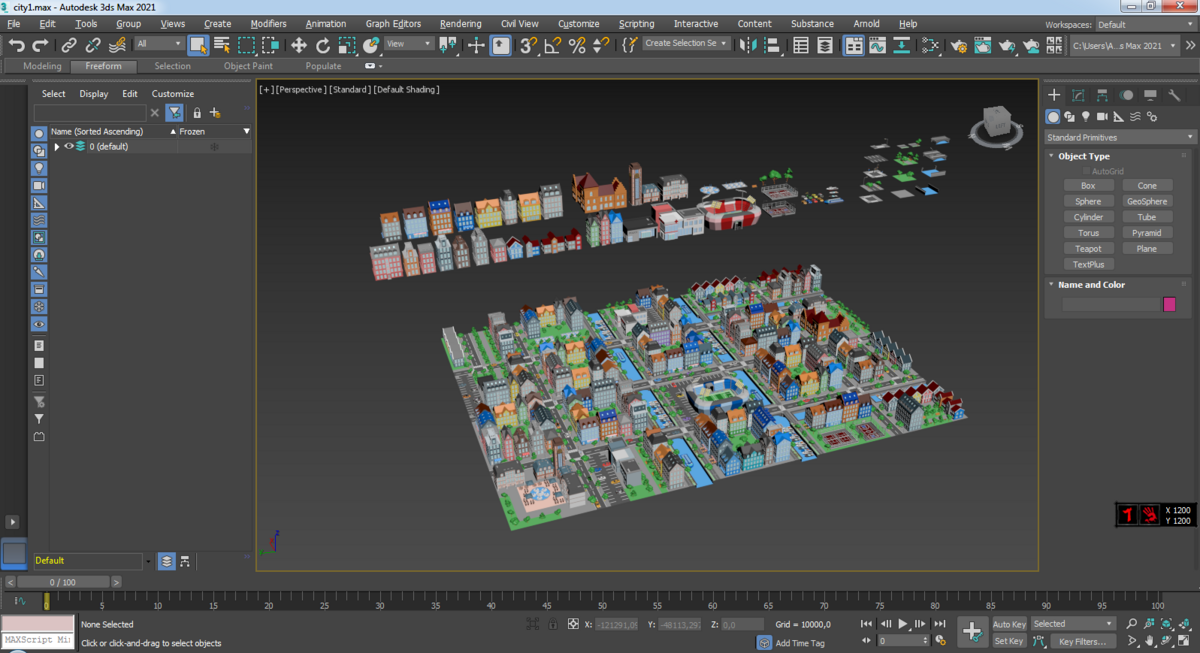Select the Rotate tool icon
Viewport: 1200px width, 653px height.
pos(322,45)
